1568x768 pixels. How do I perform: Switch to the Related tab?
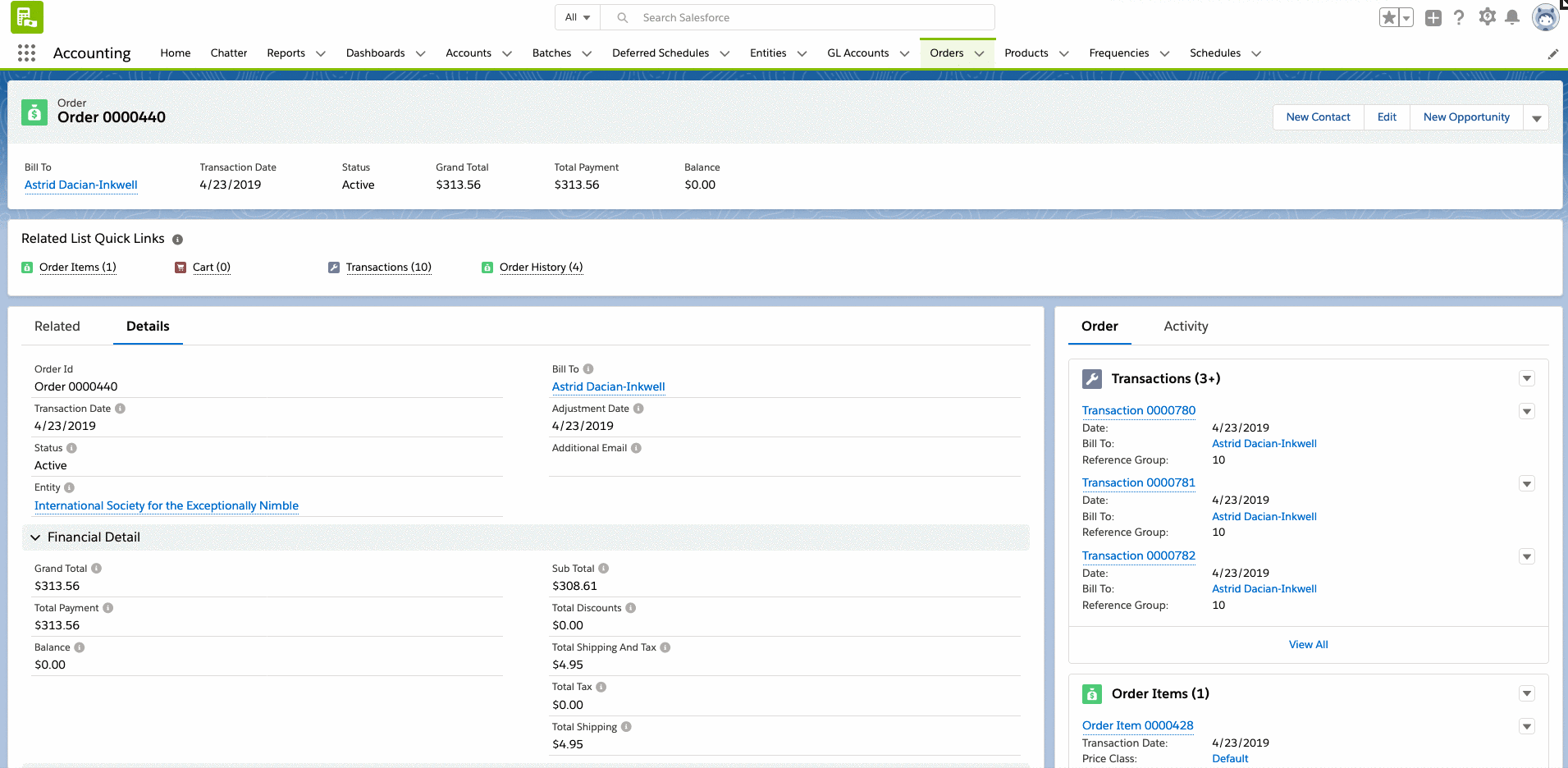tap(57, 327)
